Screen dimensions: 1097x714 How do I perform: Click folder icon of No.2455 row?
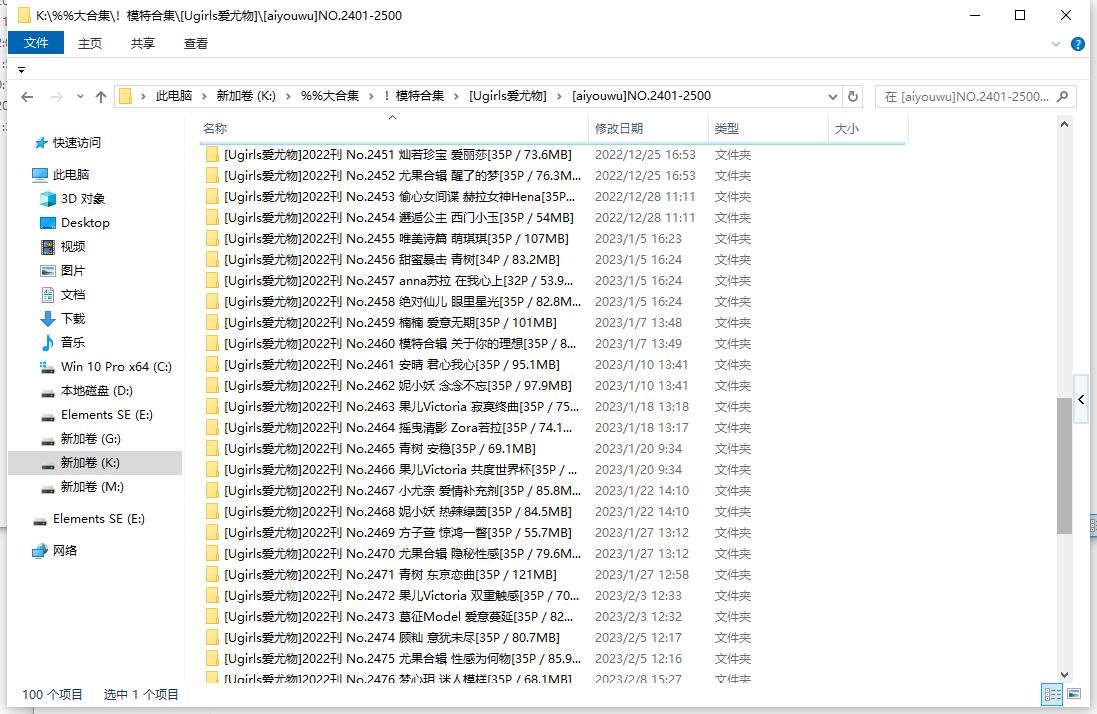click(x=212, y=238)
